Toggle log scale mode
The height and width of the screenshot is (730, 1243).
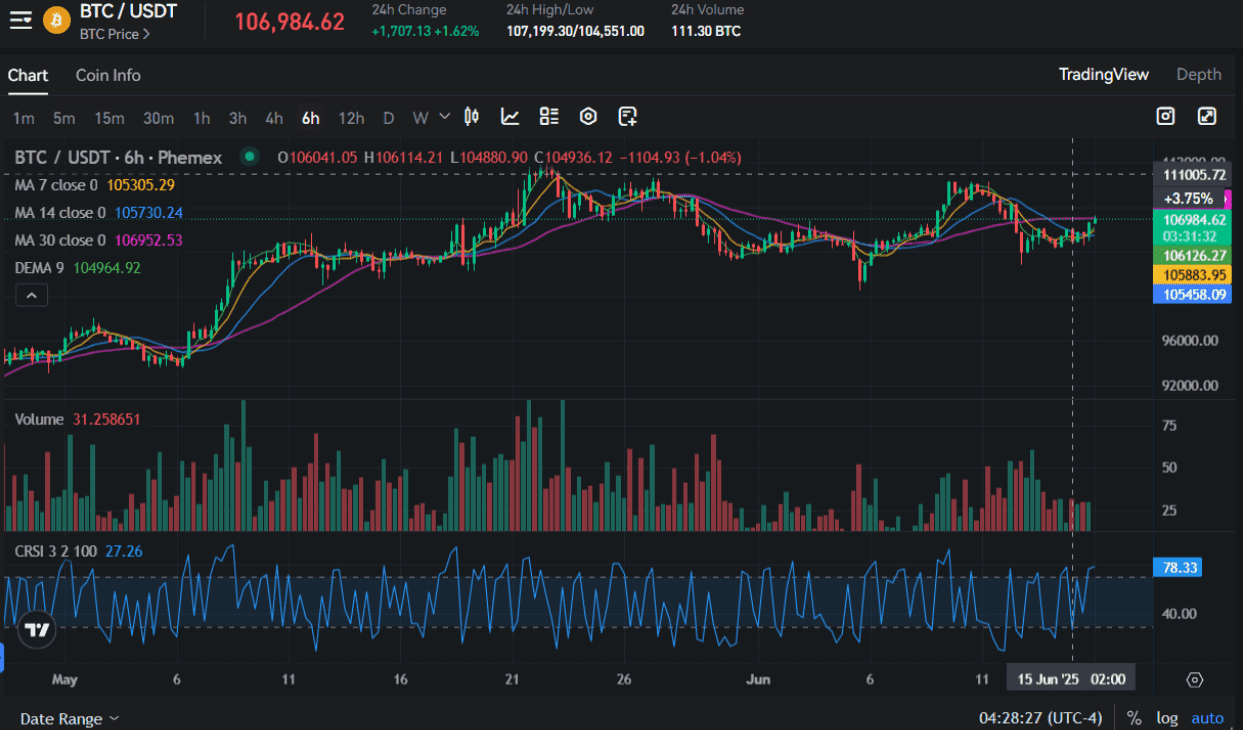tap(1166, 718)
